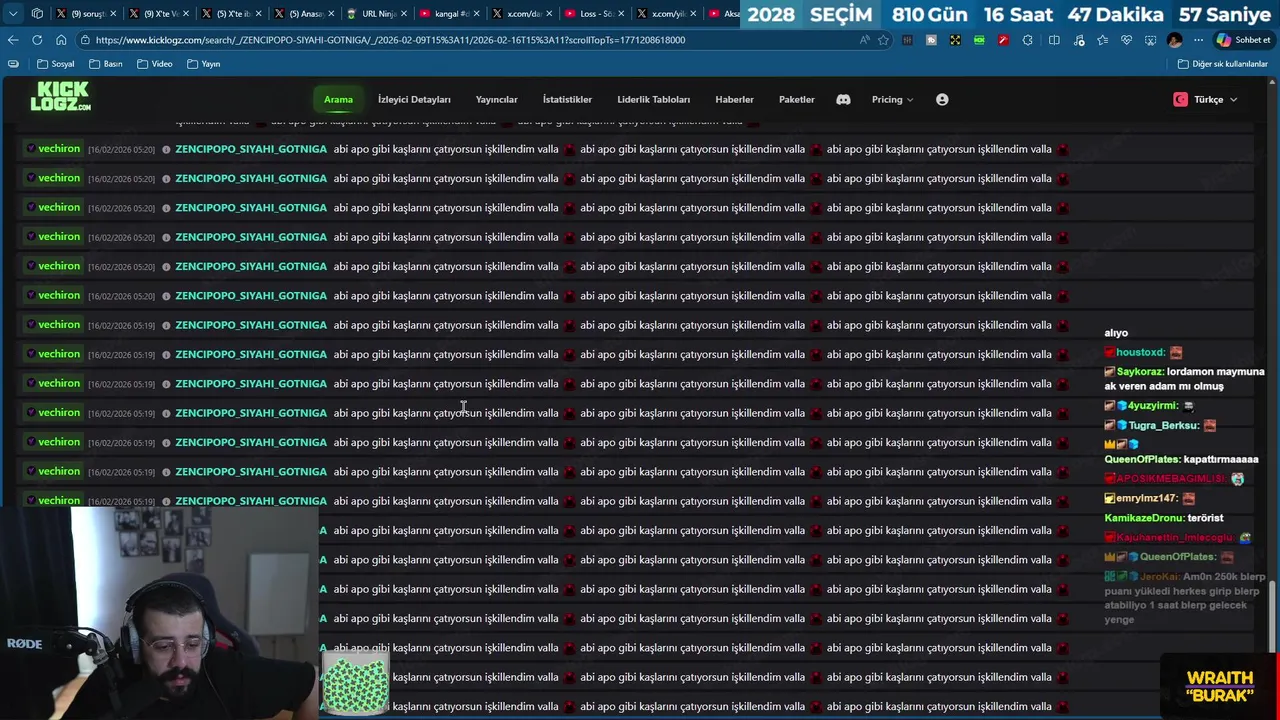The height and width of the screenshot is (720, 1280).
Task: Expand the Pricing dropdown
Action: pos(892,100)
